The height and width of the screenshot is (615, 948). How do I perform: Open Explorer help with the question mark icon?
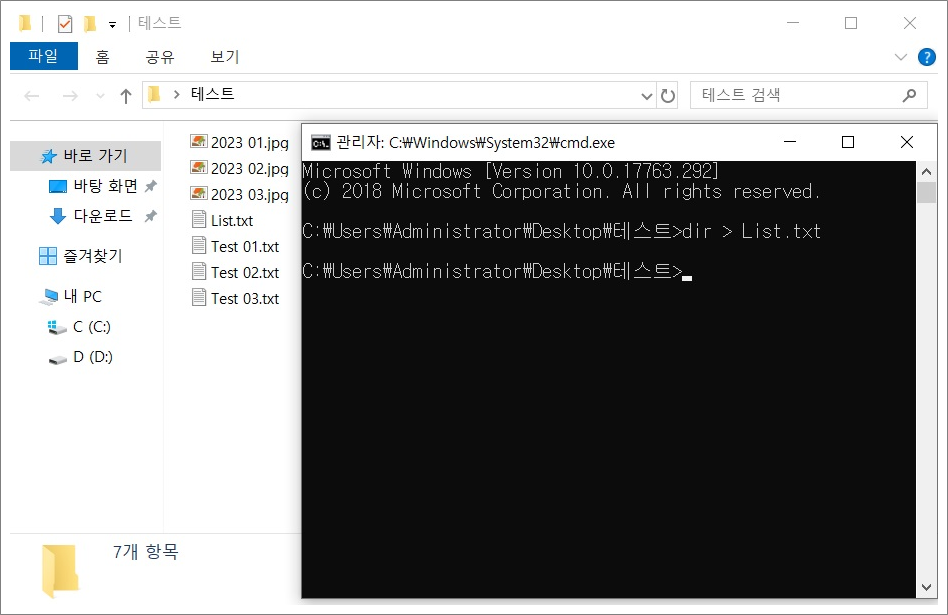926,57
